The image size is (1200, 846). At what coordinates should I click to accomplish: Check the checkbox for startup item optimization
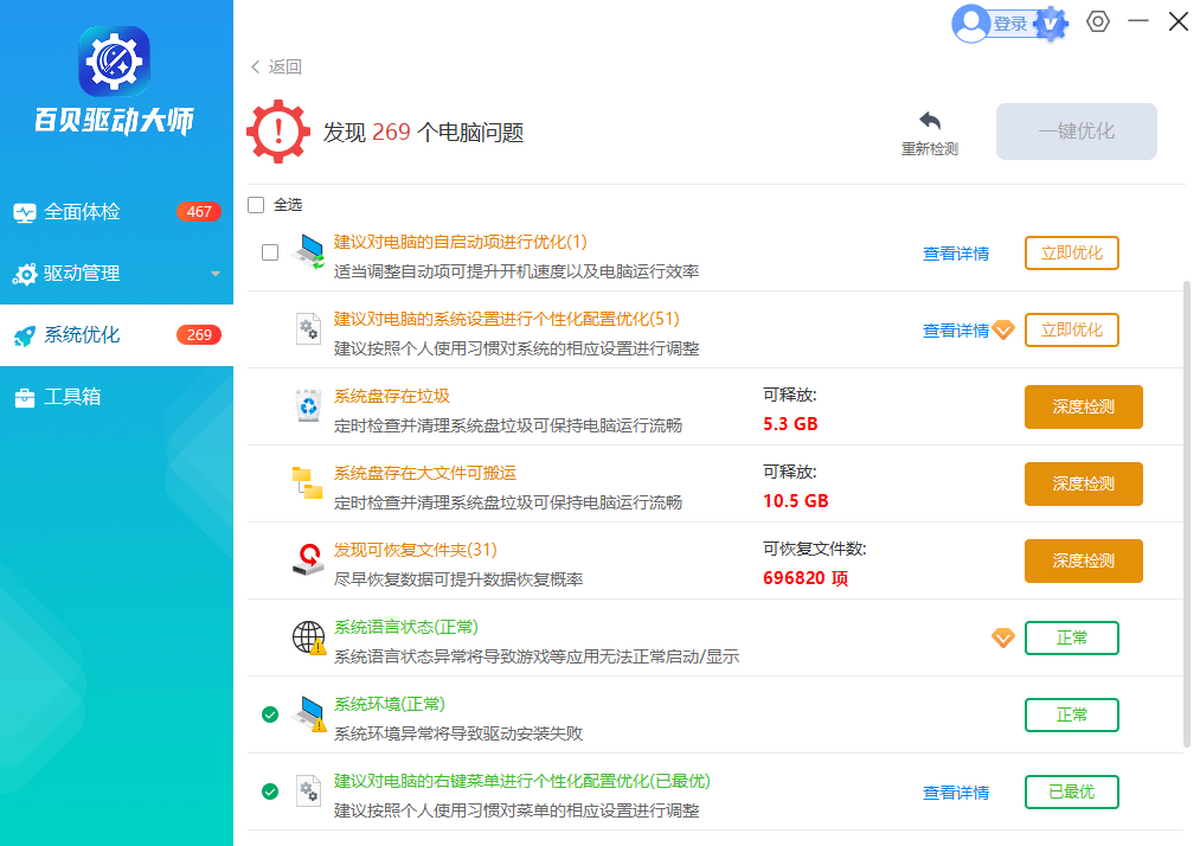click(269, 252)
